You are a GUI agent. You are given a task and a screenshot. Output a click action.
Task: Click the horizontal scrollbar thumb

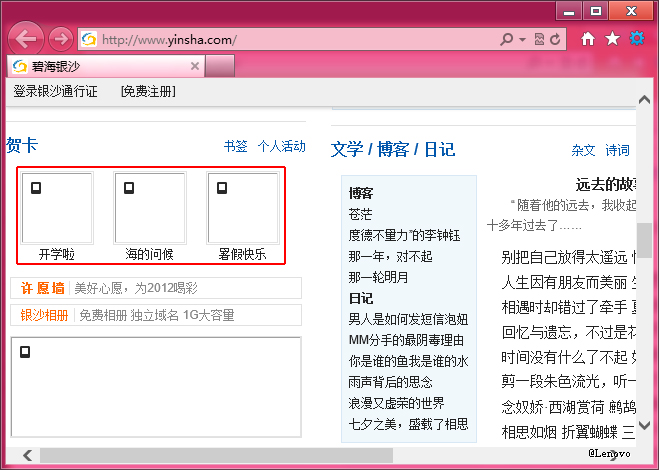(x=216, y=455)
